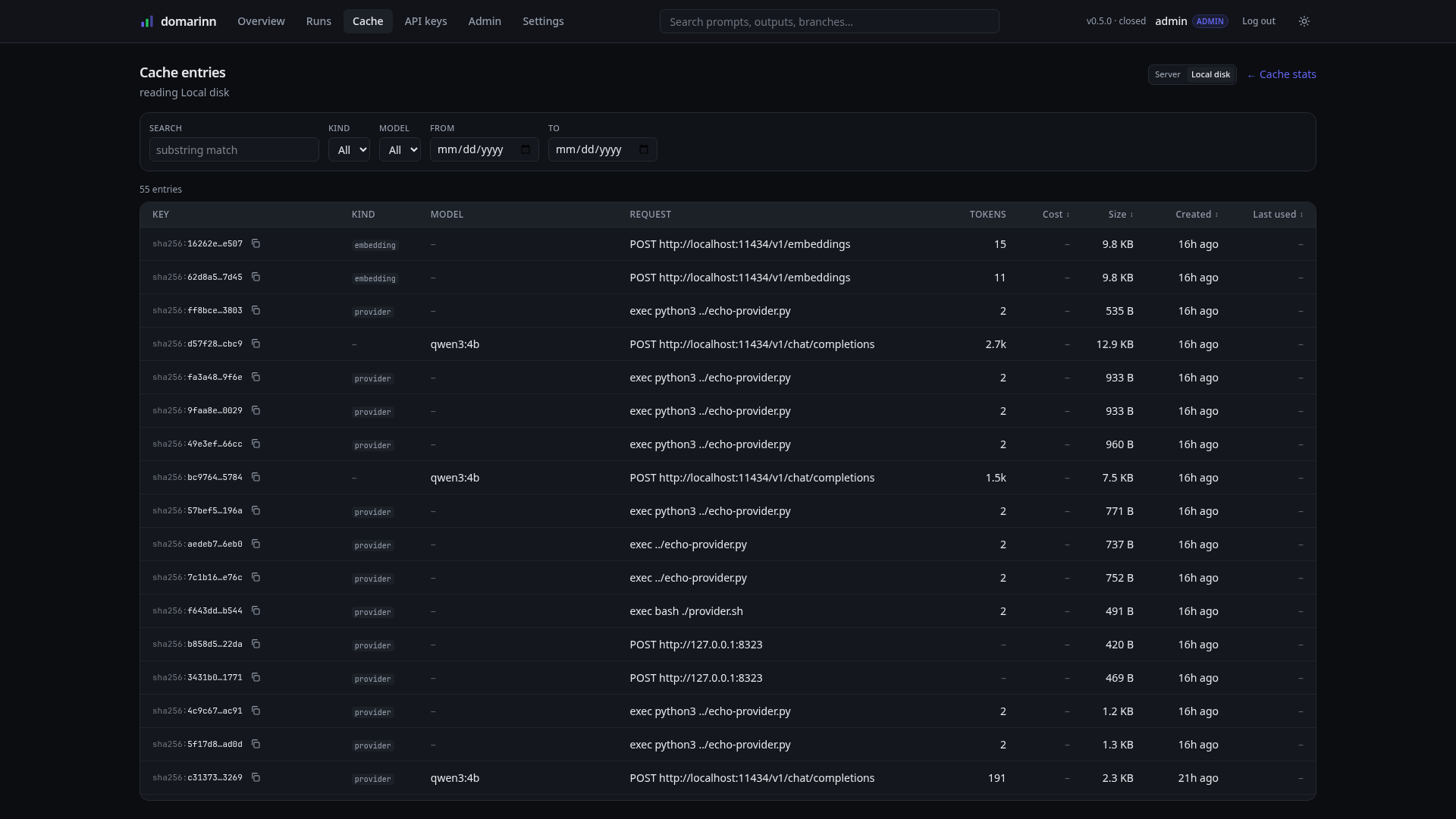This screenshot has height=819, width=1456.
Task: Copy key sha256:16262e…e507
Action: (x=256, y=243)
